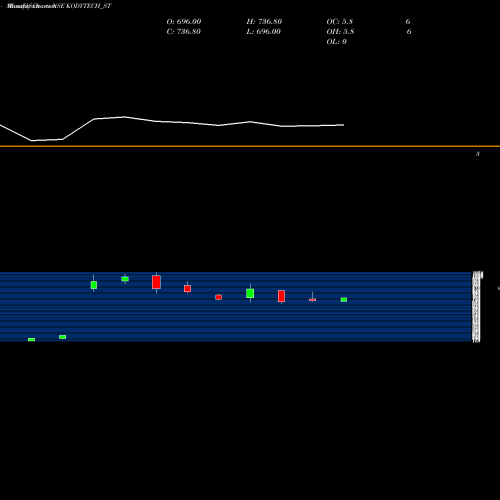The width and height of the screenshot is (500, 500).
Task: Select the OC: 5.8 value
Action: (x=340, y=22)
